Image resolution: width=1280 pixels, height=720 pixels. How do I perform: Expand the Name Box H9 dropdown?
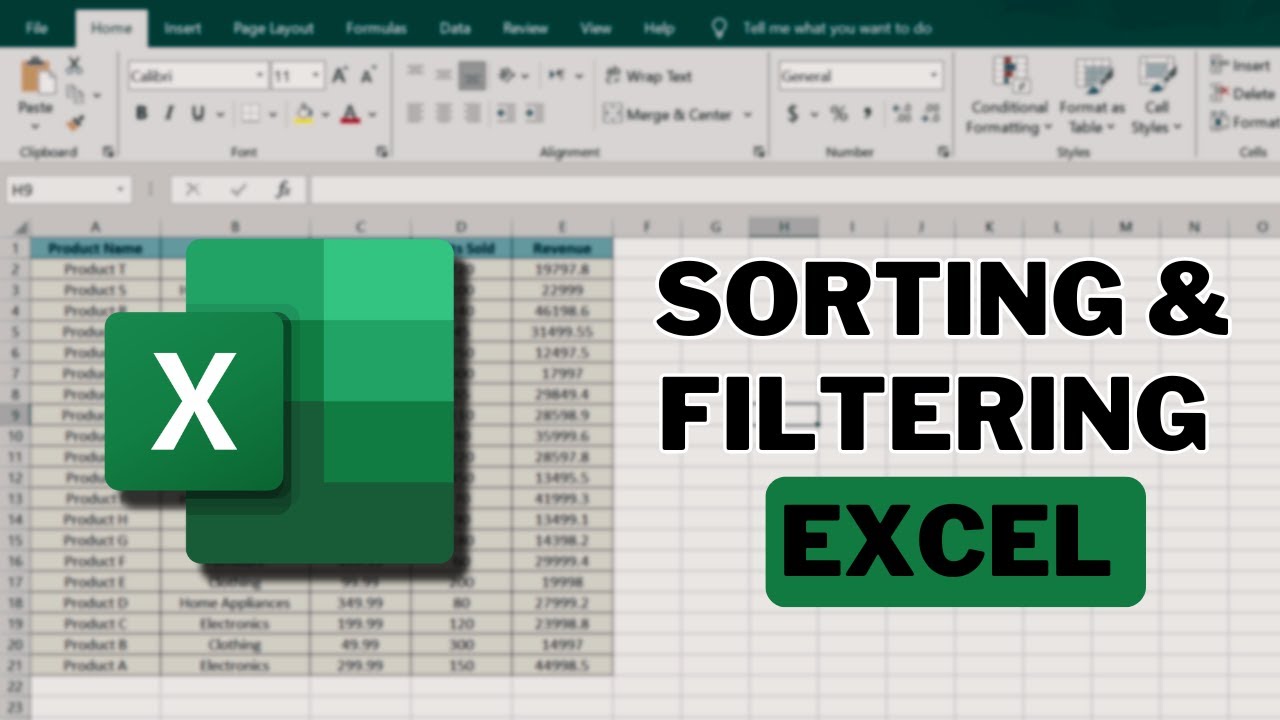[121, 188]
